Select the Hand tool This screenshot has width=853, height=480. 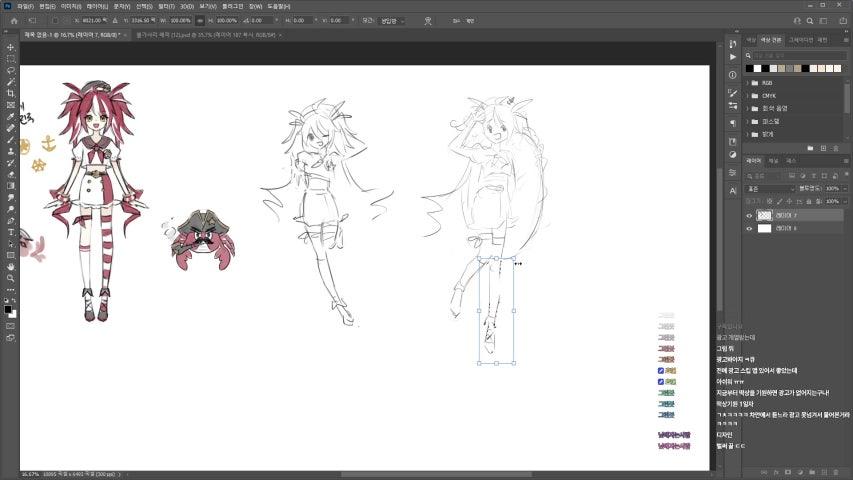[10, 266]
